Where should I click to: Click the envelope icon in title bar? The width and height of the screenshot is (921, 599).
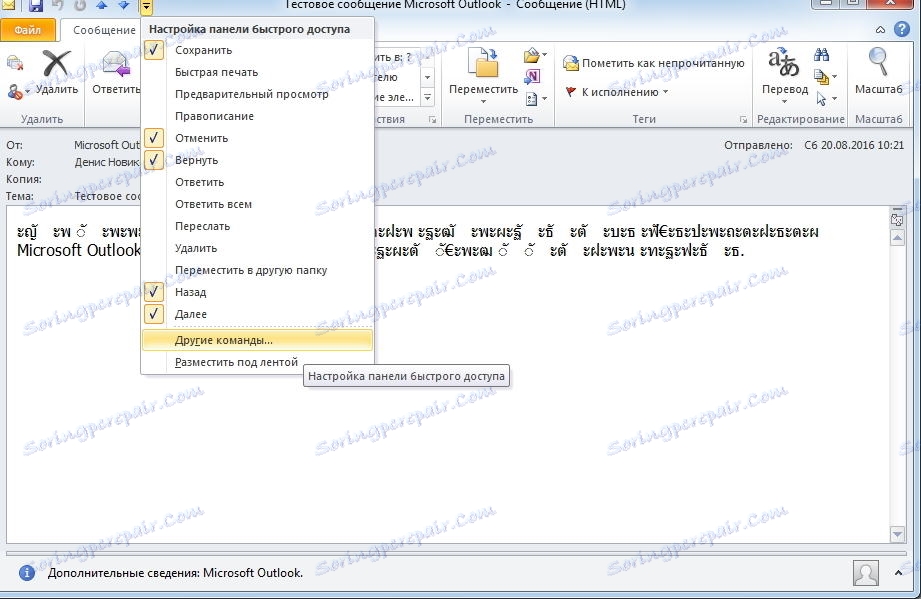click(x=8, y=6)
